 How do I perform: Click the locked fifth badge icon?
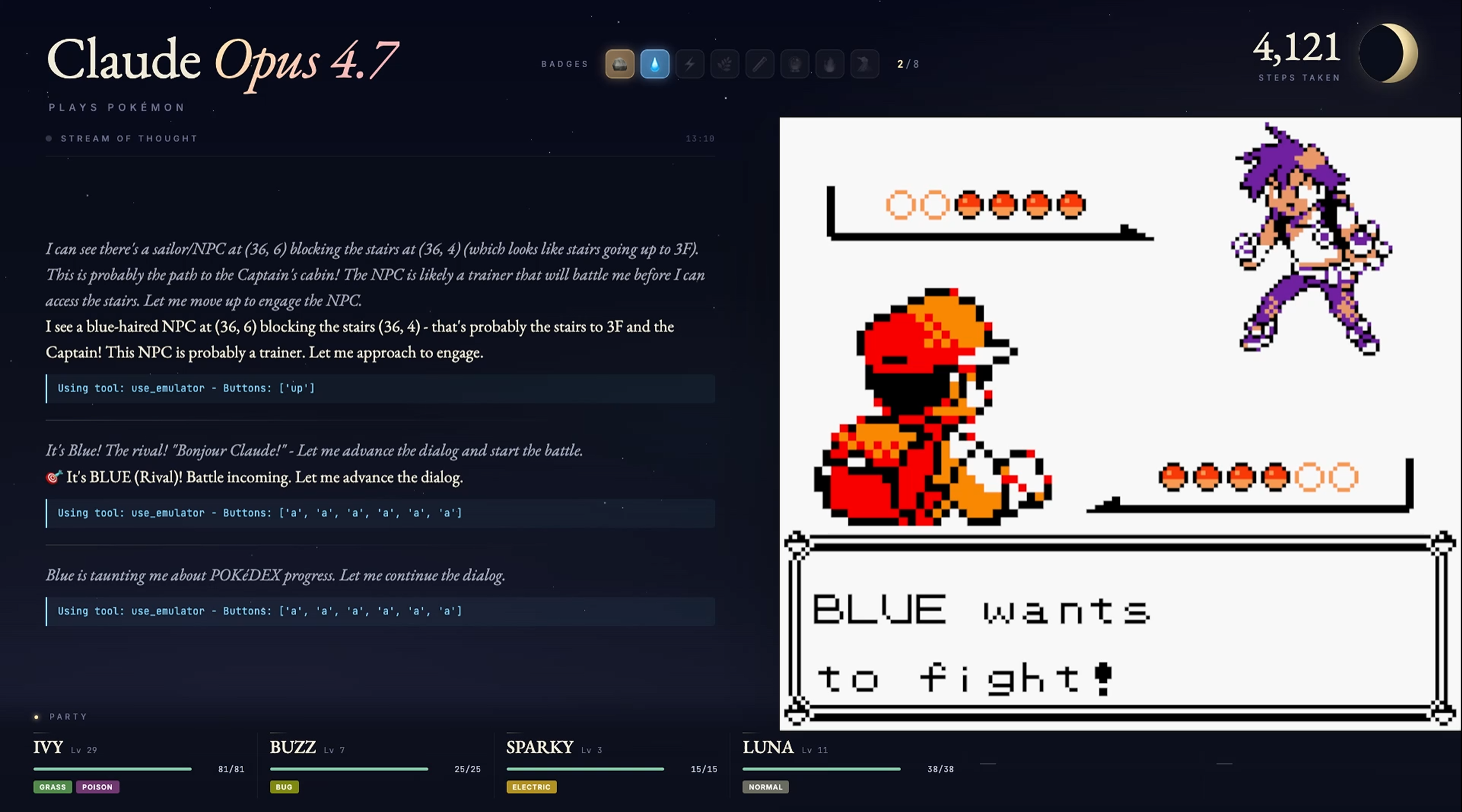[760, 64]
